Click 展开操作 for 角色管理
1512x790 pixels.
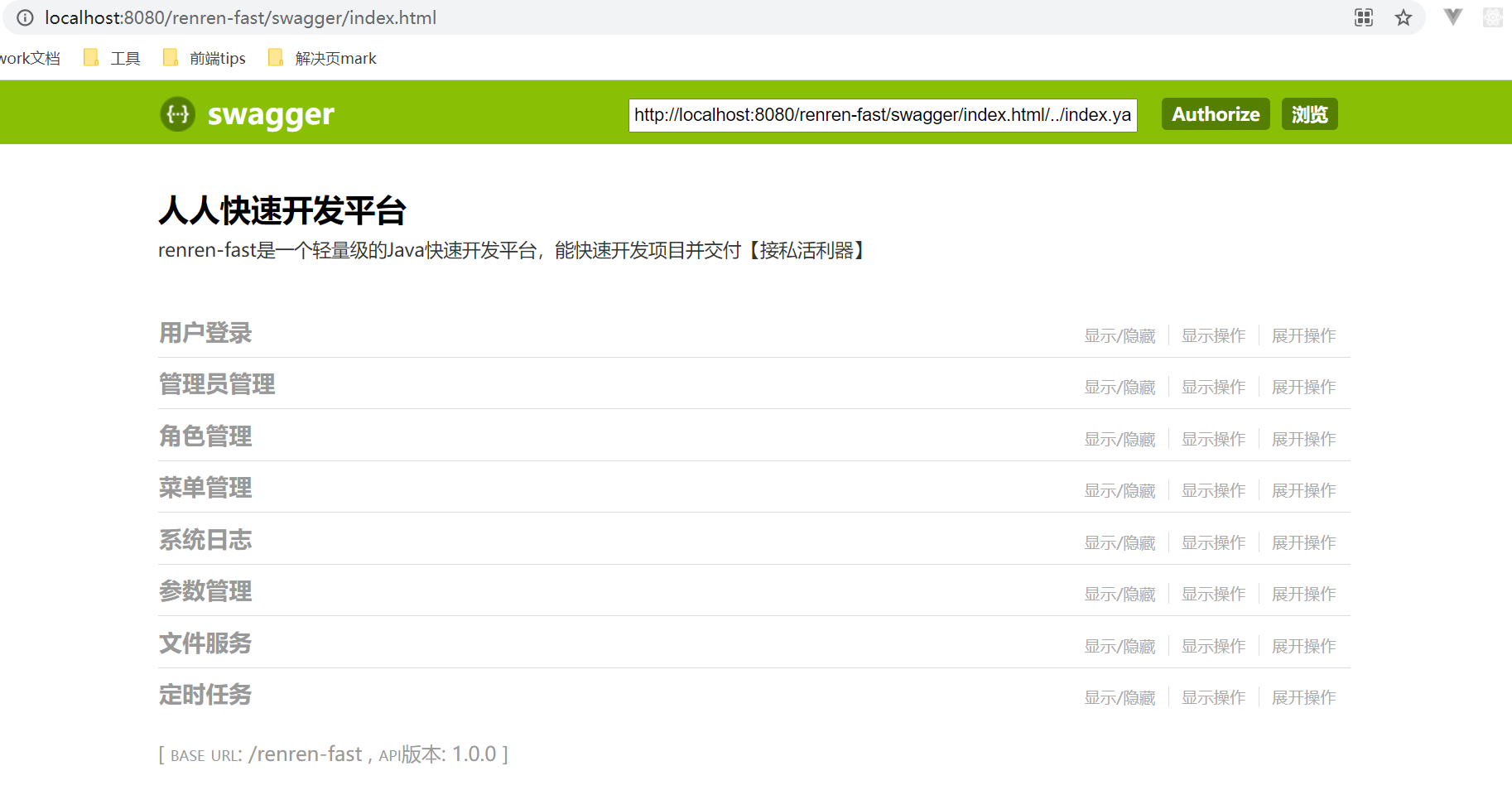[1304, 439]
